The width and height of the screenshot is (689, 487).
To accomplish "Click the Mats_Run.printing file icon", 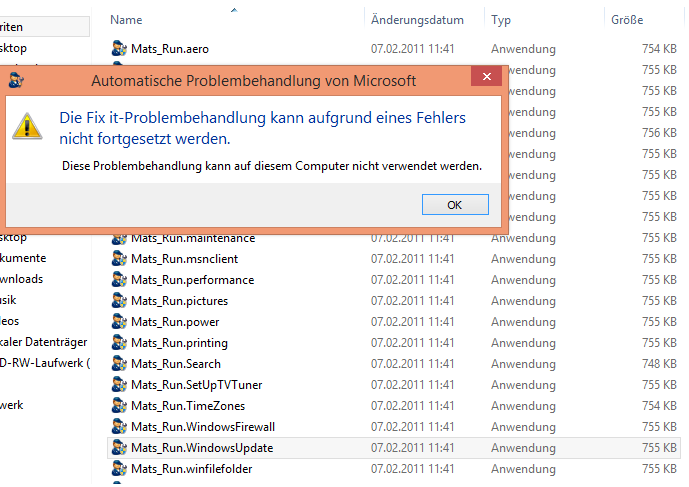I will (119, 342).
